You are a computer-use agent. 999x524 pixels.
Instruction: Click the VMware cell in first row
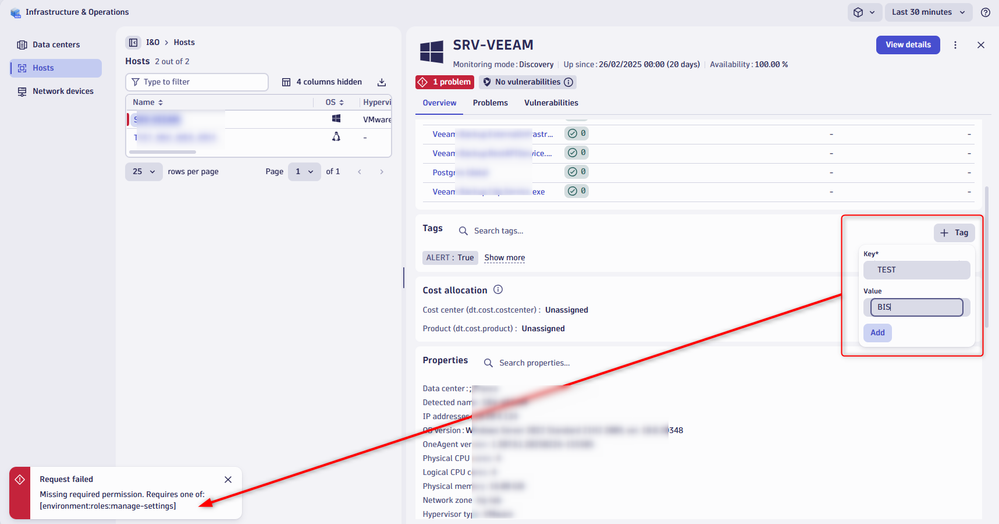click(x=377, y=119)
